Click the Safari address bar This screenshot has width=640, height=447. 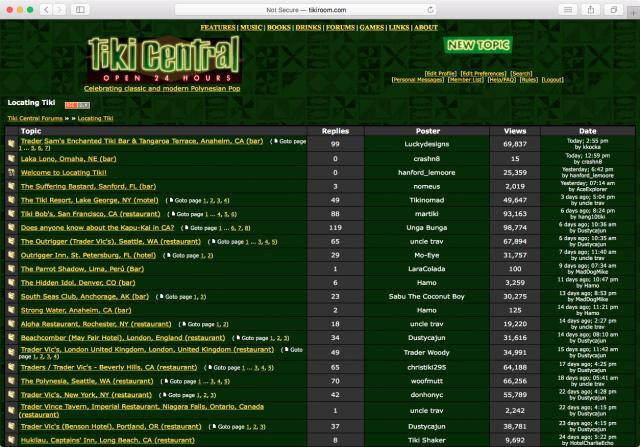(x=320, y=9)
